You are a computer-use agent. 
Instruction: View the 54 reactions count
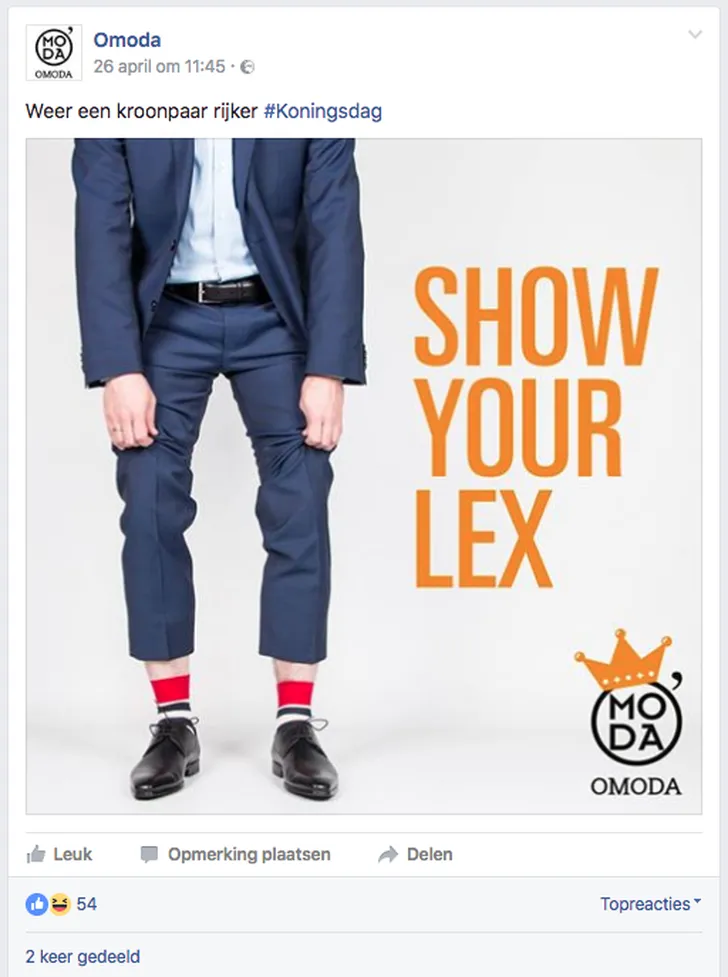coord(87,904)
